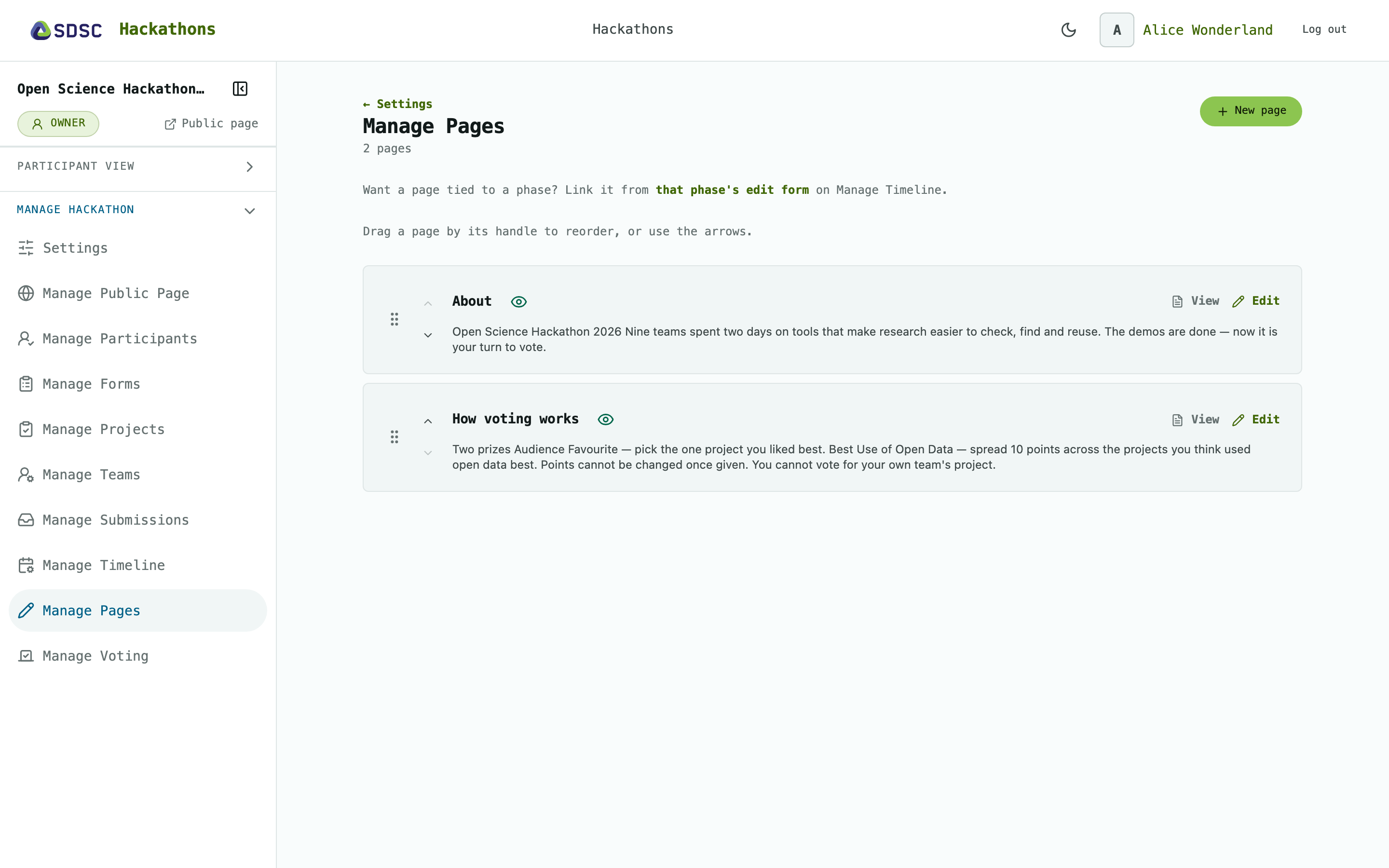This screenshot has height=868, width=1389.
Task: Click Log out
Action: [1324, 29]
